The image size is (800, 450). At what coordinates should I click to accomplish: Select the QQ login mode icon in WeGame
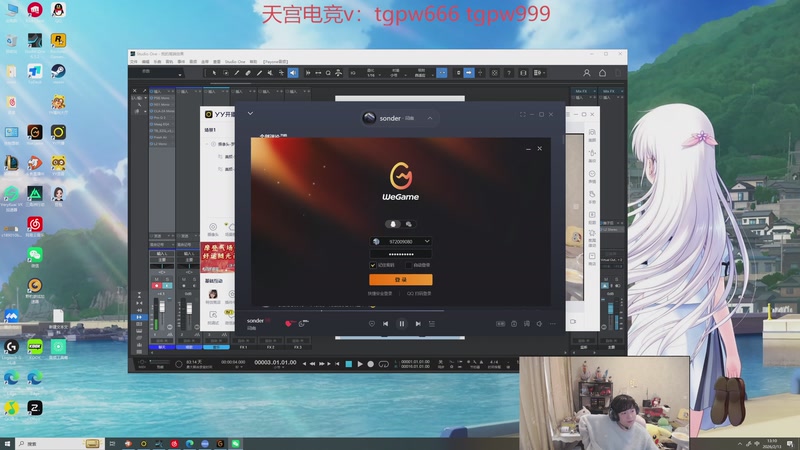point(393,224)
